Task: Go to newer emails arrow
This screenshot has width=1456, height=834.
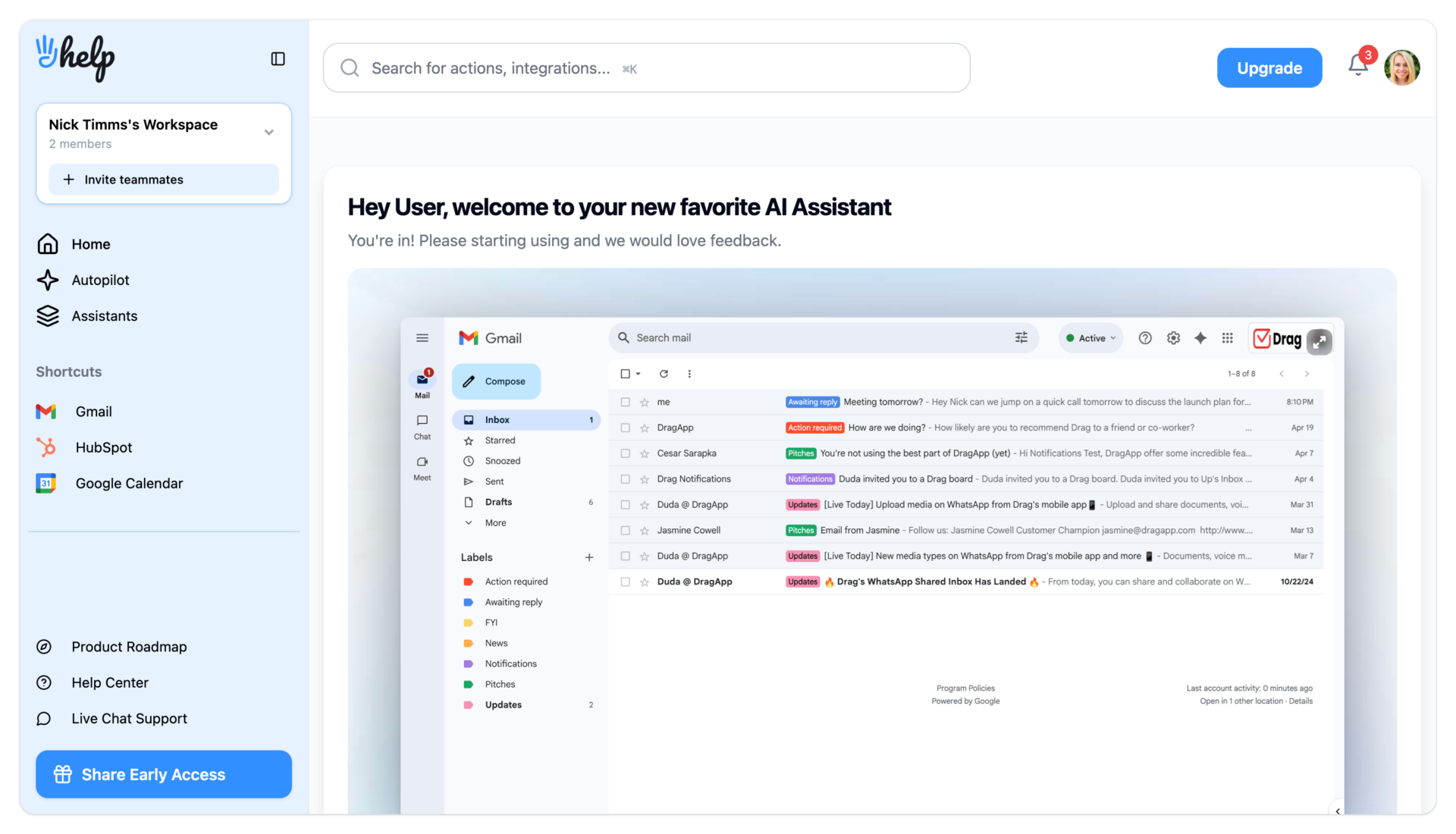Action: (x=1282, y=374)
